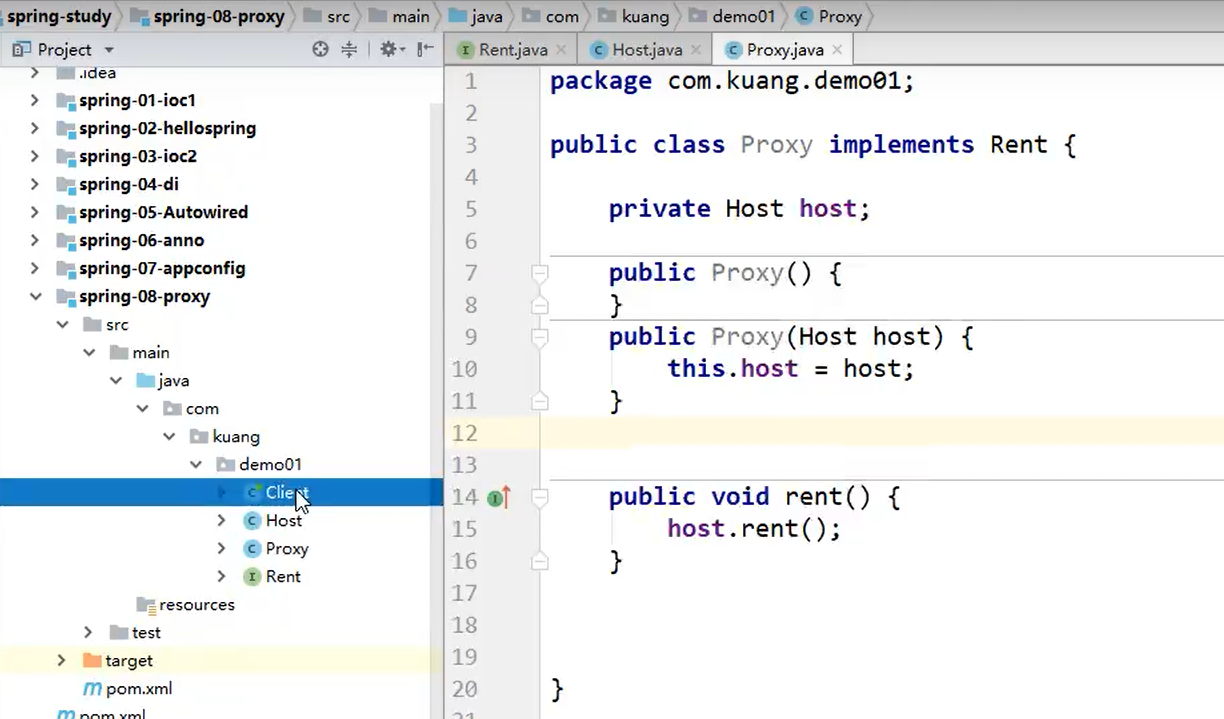Fold the rent() method at line 14
Screen dimensions: 1224x719
pyautogui.click(x=540, y=496)
